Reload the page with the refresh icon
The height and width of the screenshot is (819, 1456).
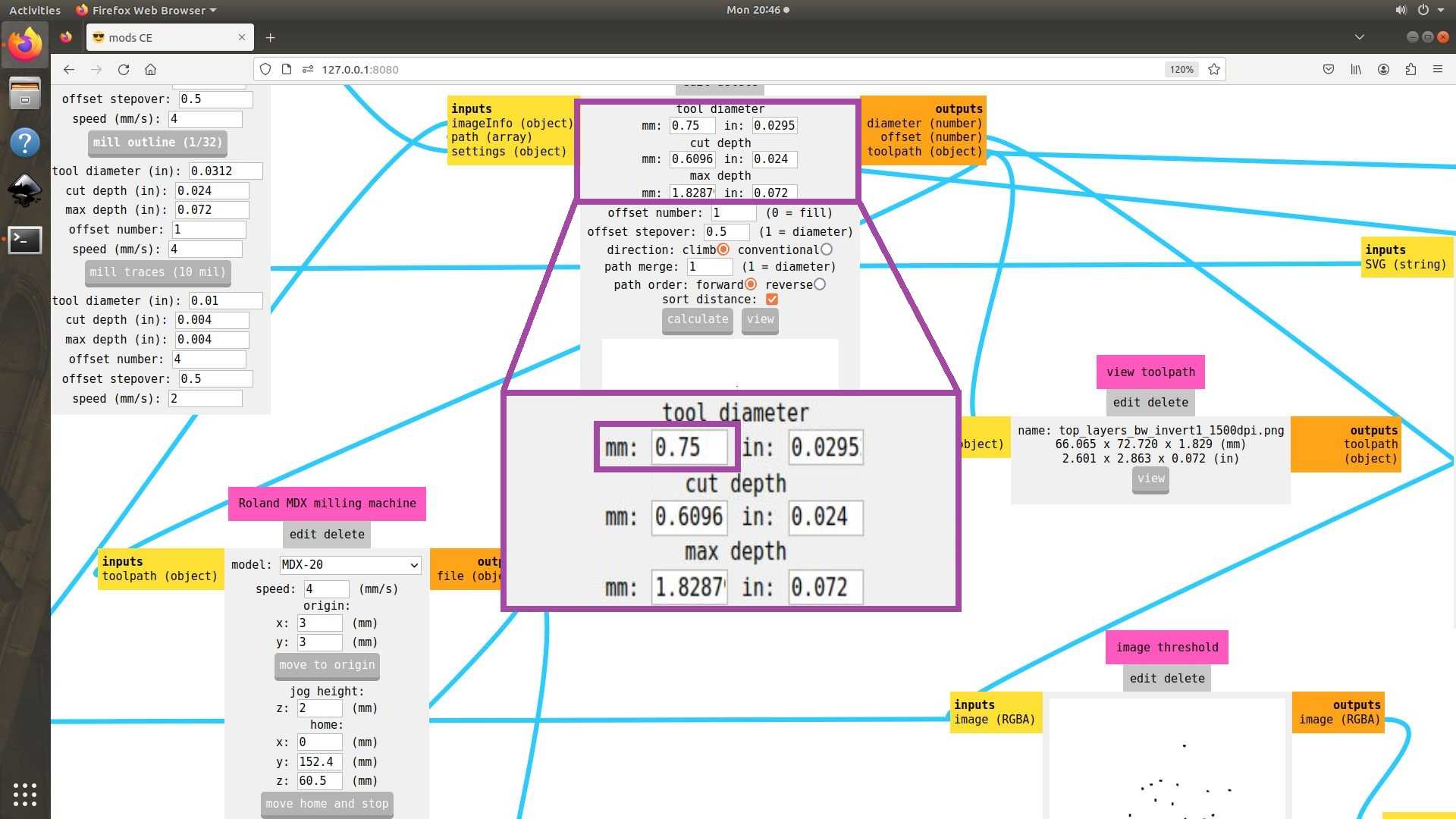pos(124,69)
